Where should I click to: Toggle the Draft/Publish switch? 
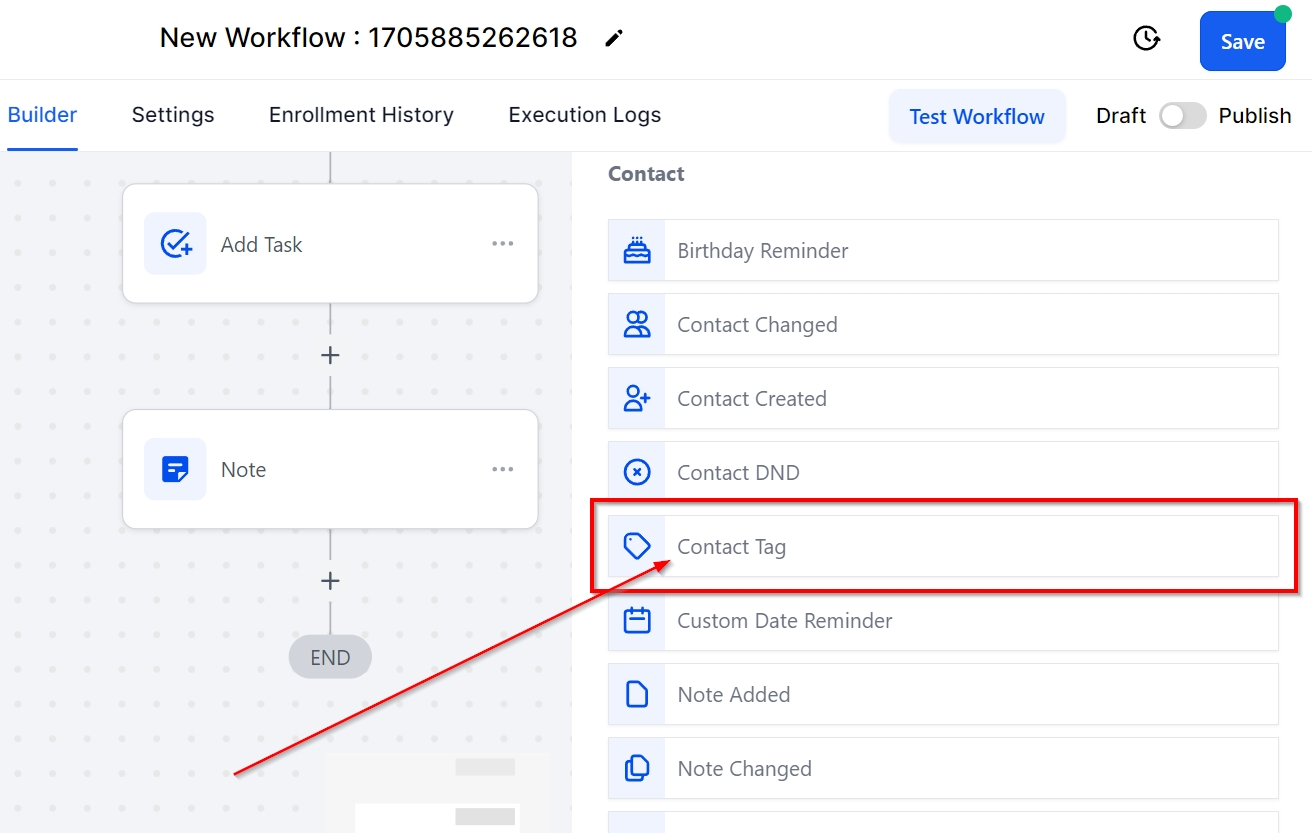pyautogui.click(x=1183, y=116)
